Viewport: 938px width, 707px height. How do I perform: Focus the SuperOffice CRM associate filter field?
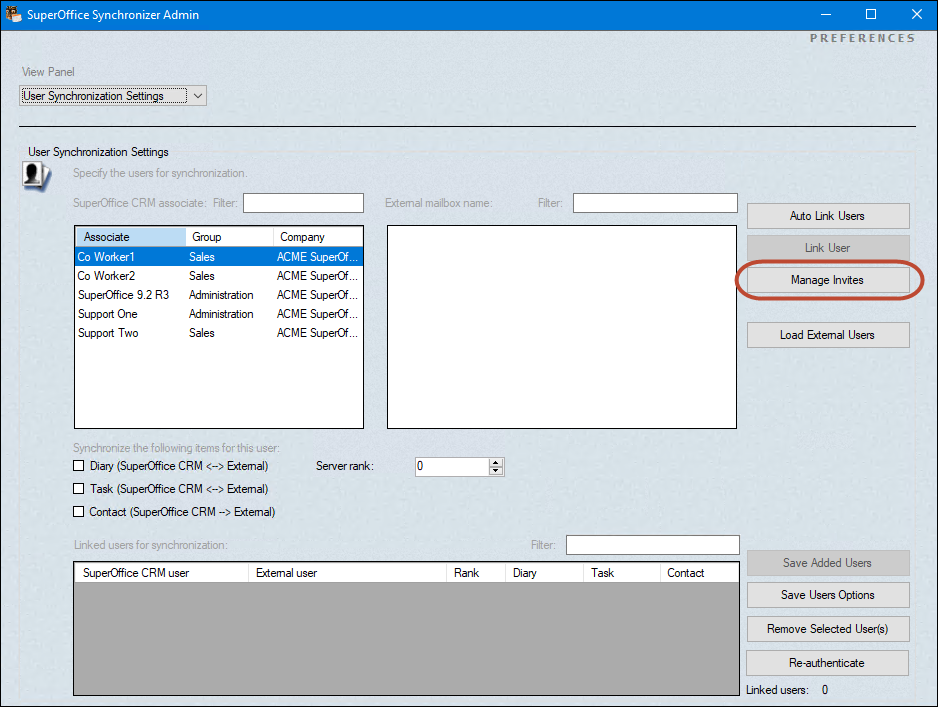(303, 204)
